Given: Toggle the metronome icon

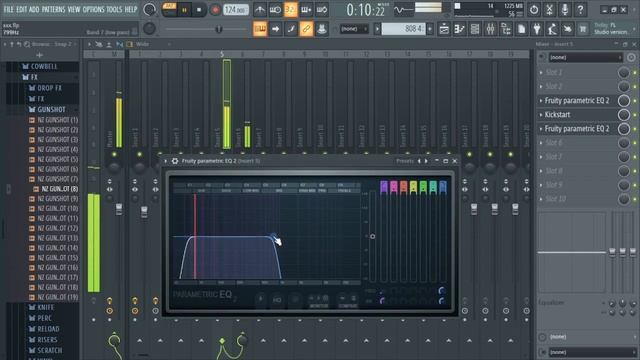Looking at the screenshot, I should coord(260,10).
